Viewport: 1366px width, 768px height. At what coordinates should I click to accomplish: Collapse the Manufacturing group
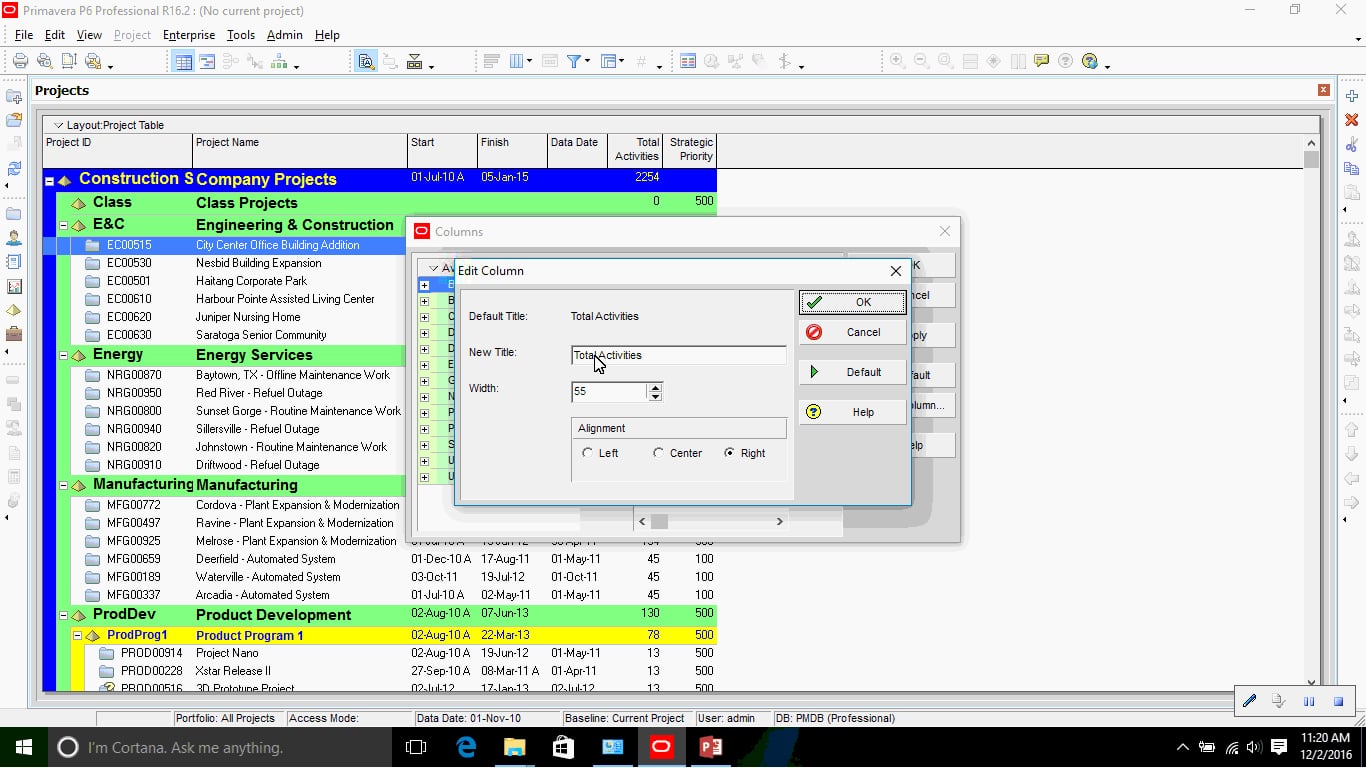tap(63, 485)
